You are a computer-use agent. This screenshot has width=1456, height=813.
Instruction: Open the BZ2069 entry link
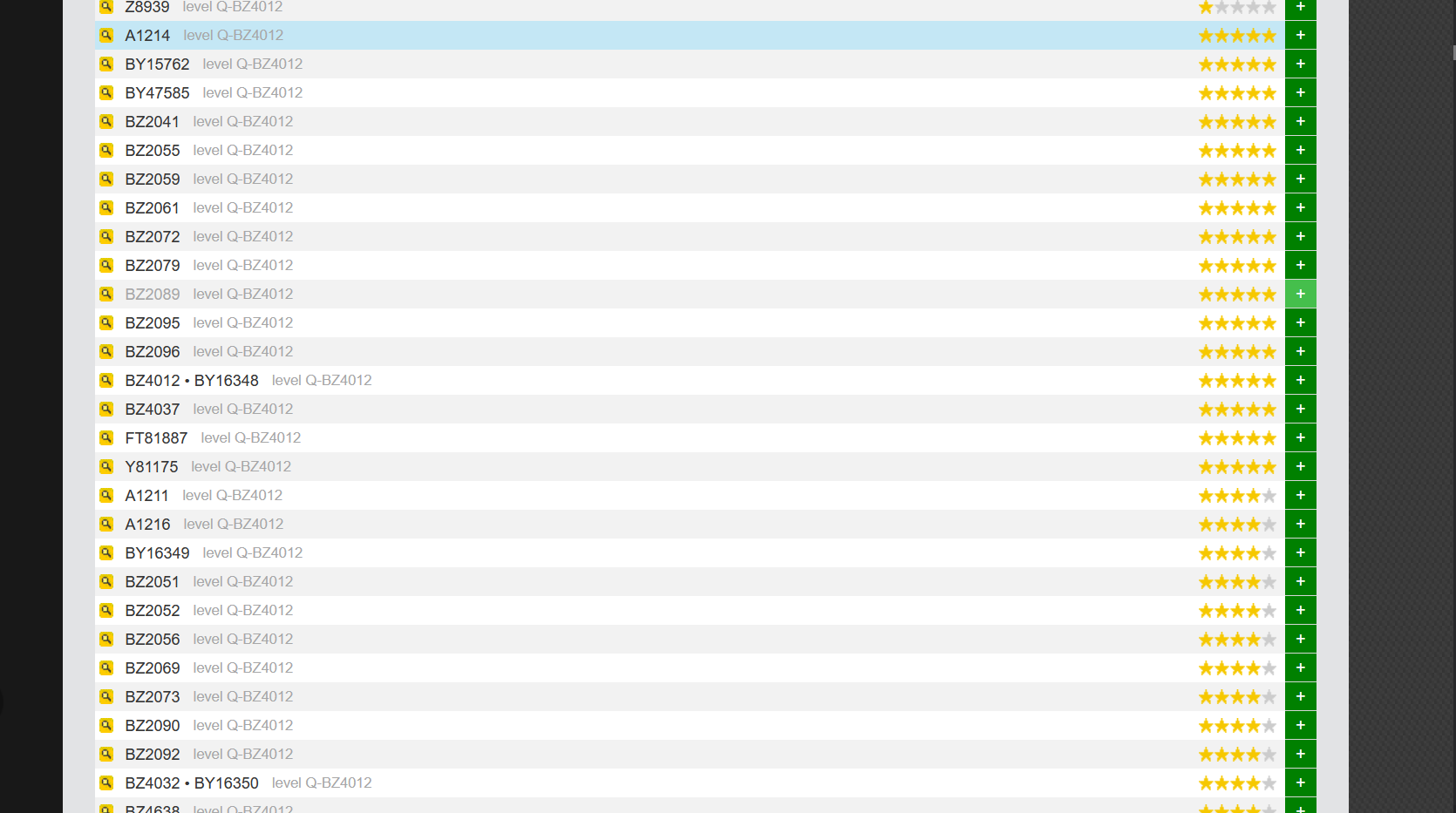[x=153, y=668]
